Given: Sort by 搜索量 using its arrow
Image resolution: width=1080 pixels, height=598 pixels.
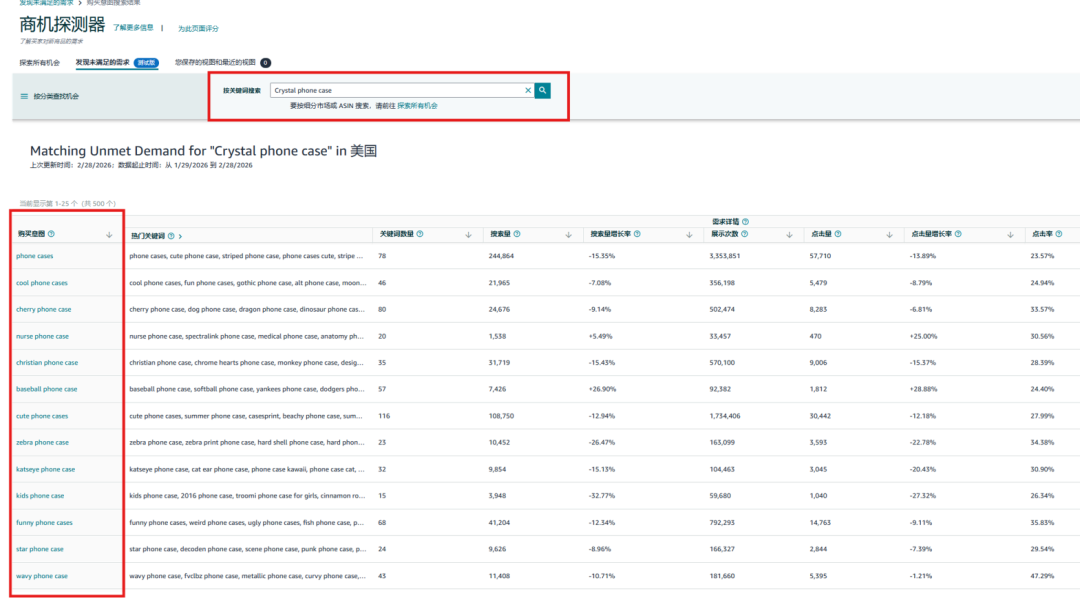Looking at the screenshot, I should [568, 235].
